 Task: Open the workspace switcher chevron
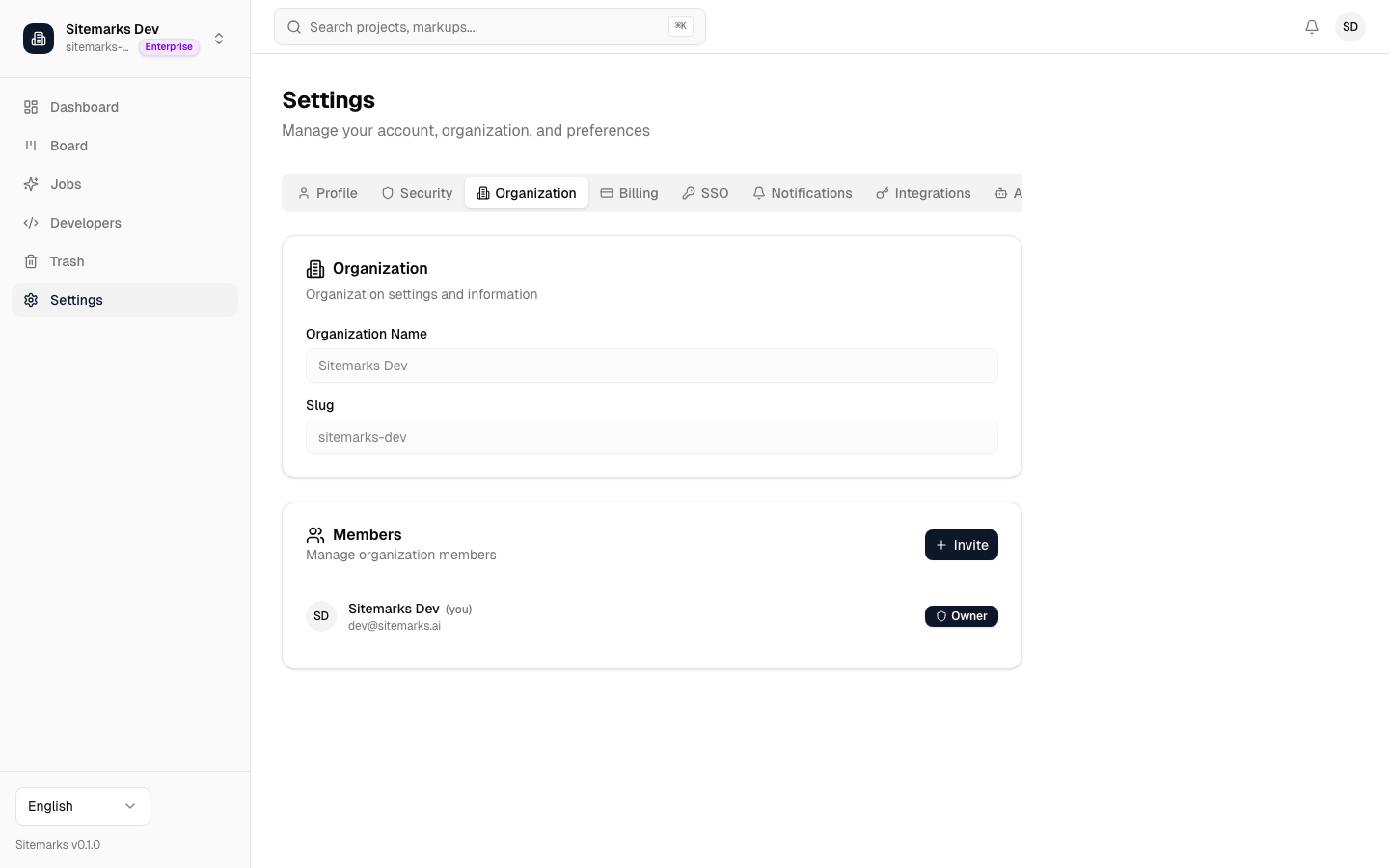tap(219, 39)
